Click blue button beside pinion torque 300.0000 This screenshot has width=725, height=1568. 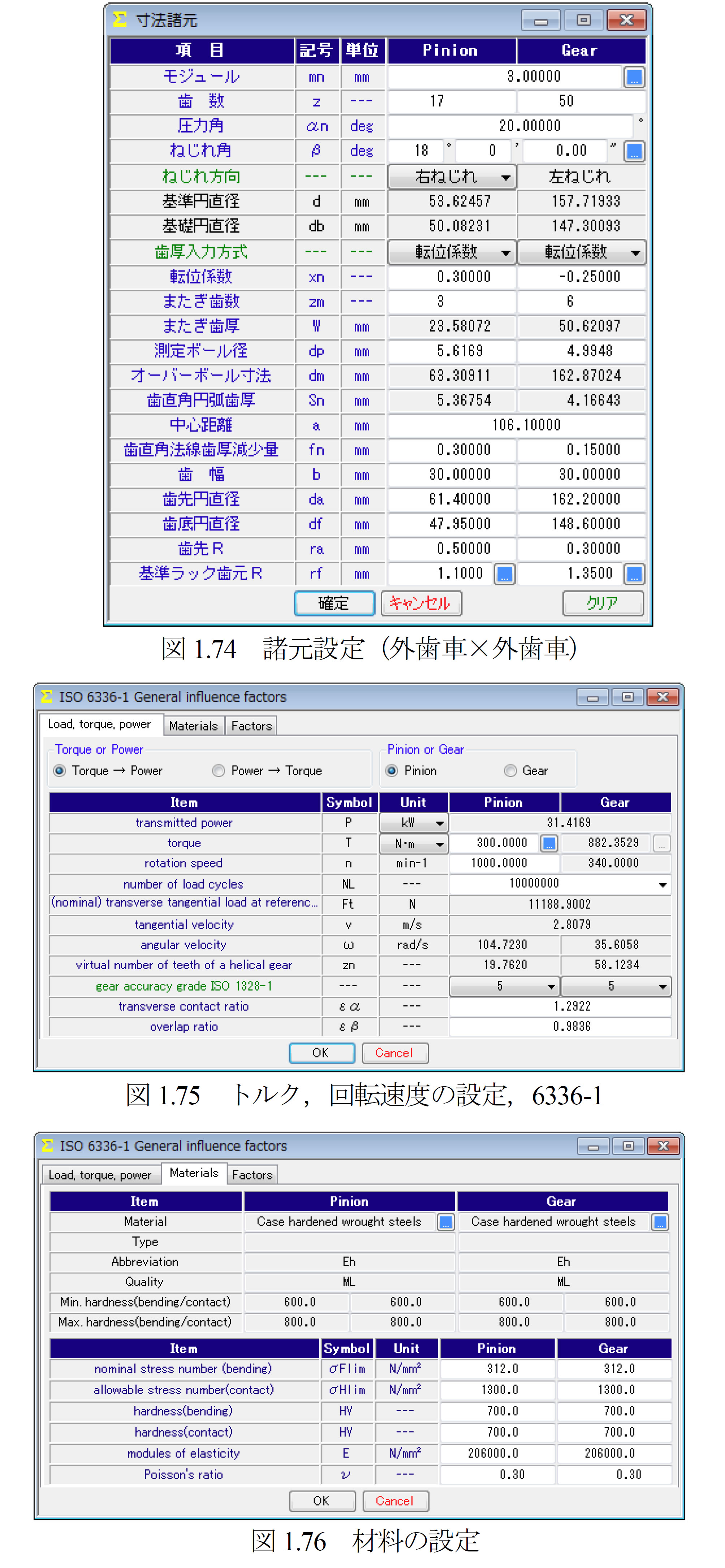[549, 843]
